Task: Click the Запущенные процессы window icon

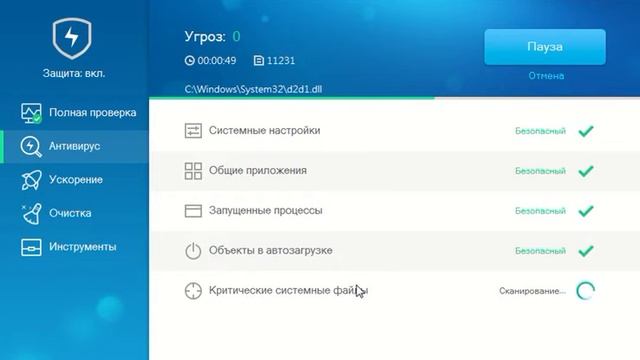Action: coord(193,211)
